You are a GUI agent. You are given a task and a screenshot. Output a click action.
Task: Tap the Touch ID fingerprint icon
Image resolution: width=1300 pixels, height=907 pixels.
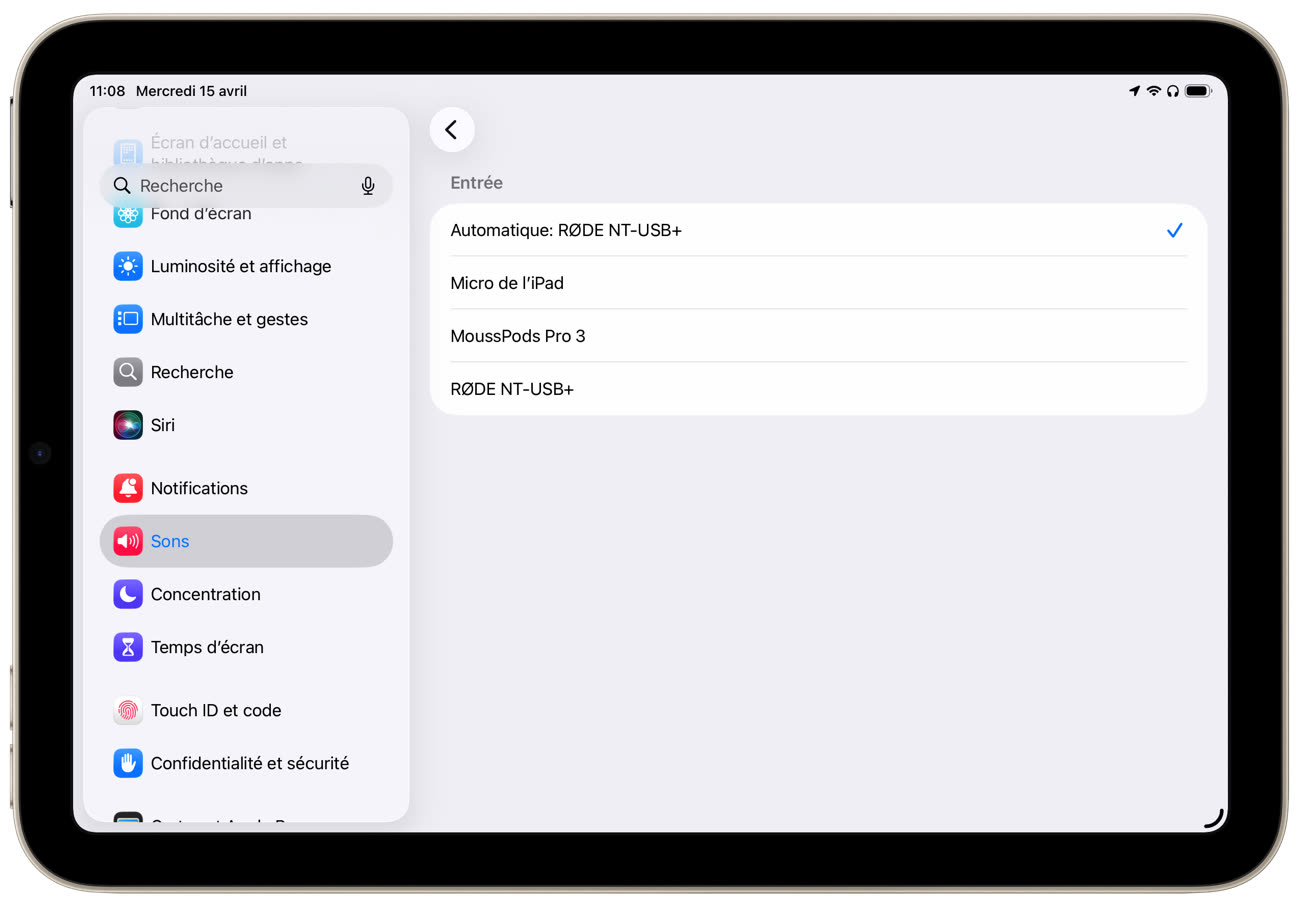[128, 710]
